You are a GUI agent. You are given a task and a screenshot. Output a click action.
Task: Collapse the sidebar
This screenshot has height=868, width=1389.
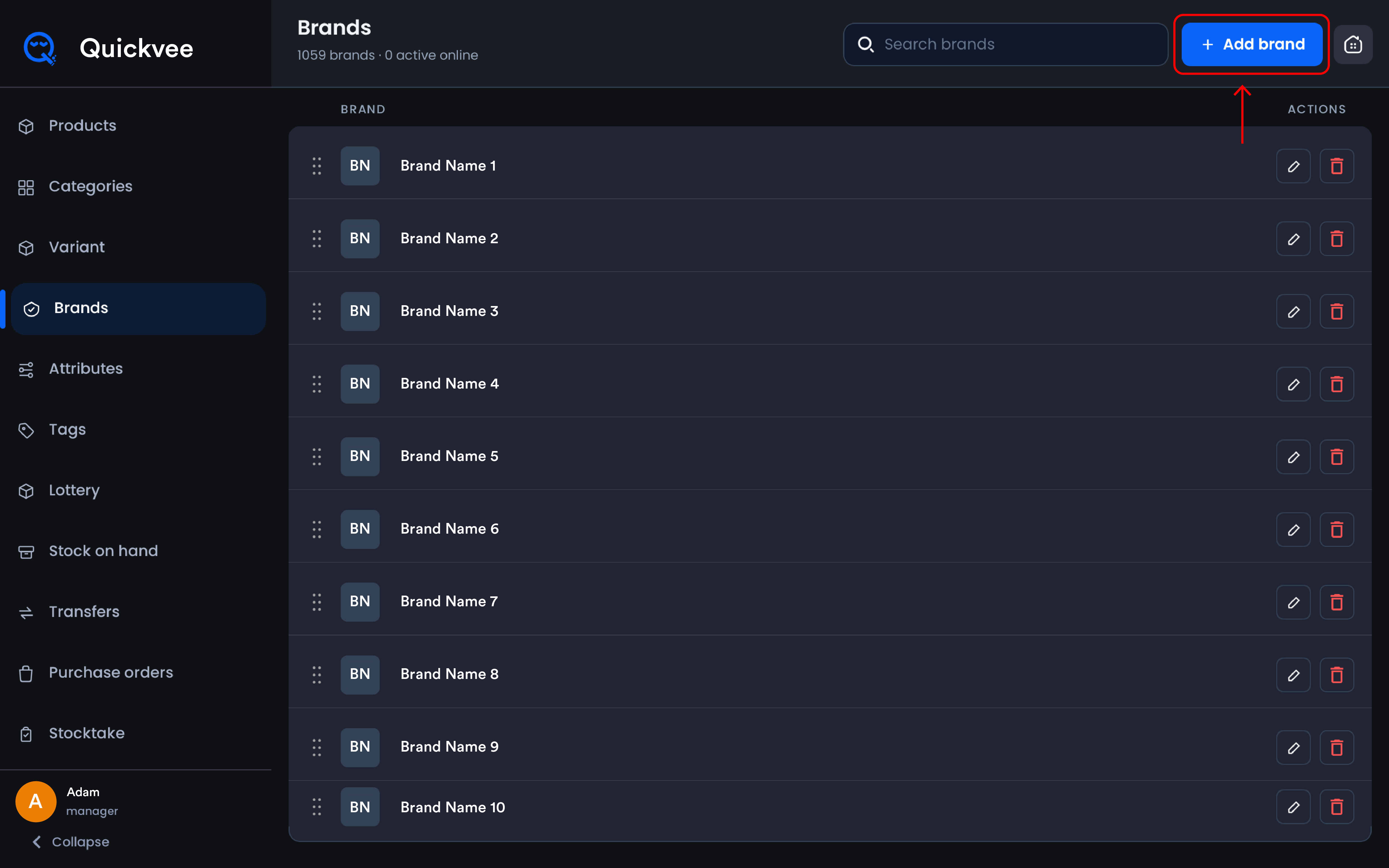71,842
